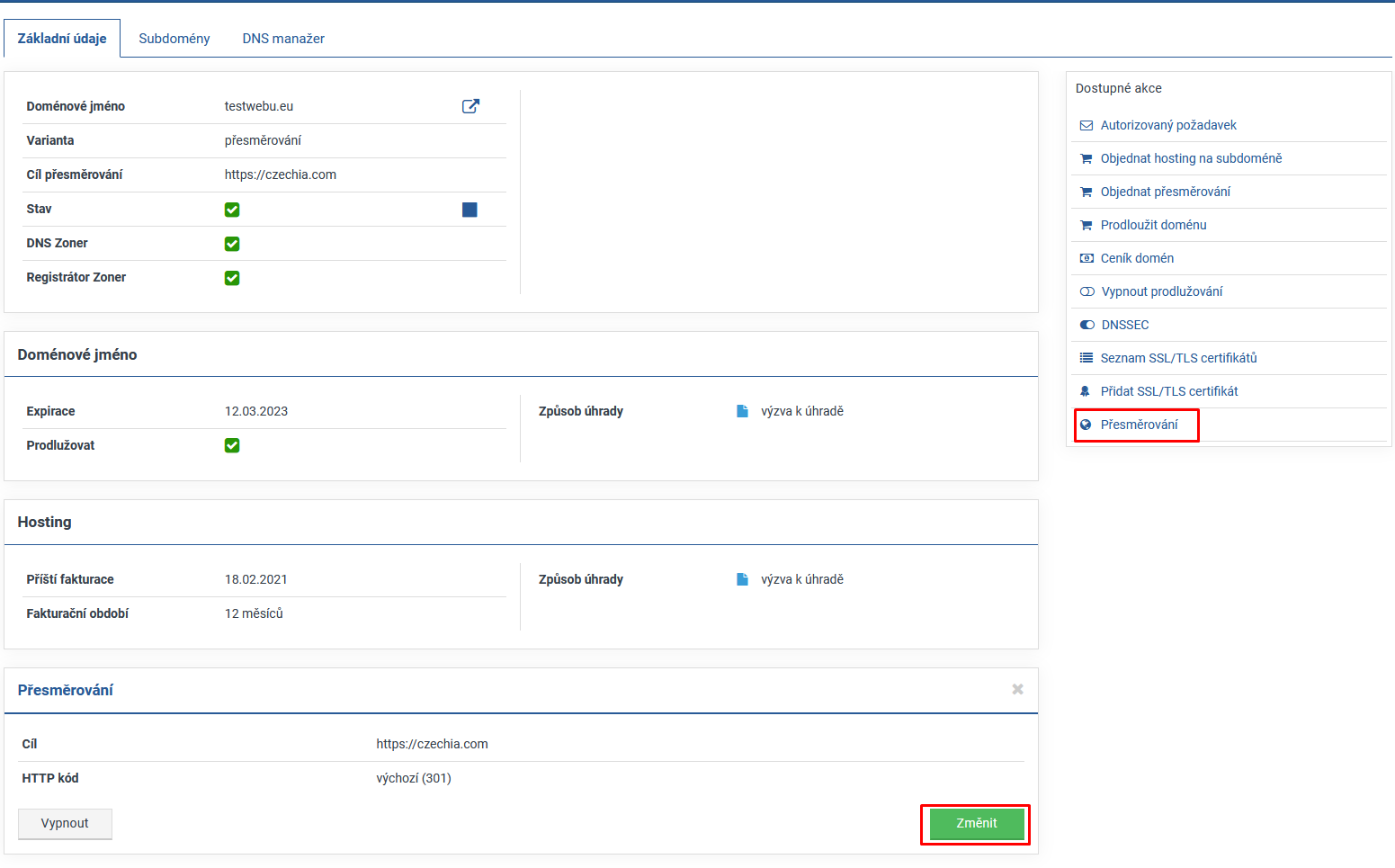Open the DNS manažer tab
Screen dimensions: 1395x868
pos(283,39)
